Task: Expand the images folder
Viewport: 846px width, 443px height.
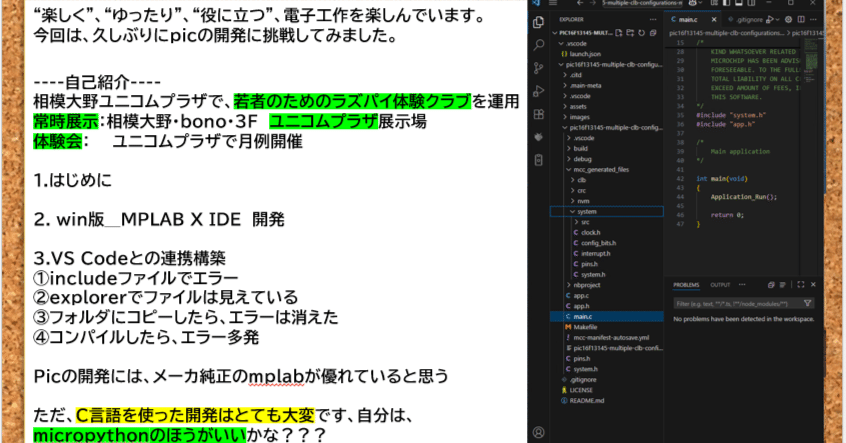Action: (x=606, y=117)
